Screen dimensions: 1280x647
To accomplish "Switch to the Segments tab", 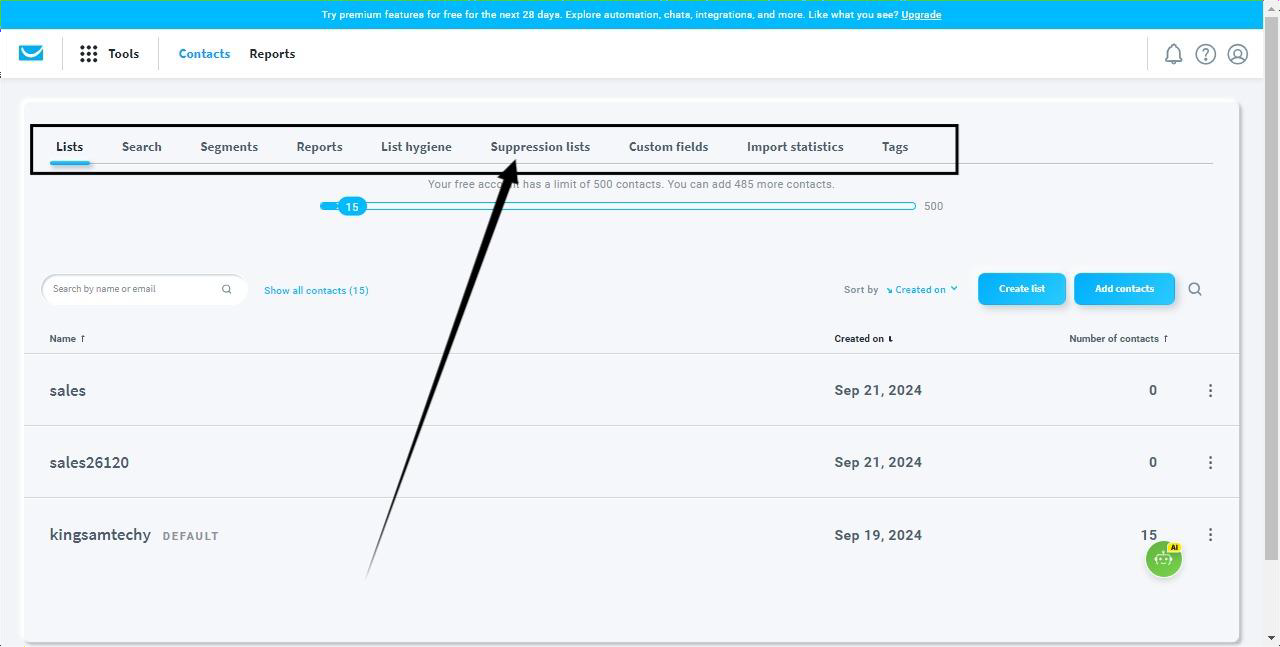I will click(229, 147).
